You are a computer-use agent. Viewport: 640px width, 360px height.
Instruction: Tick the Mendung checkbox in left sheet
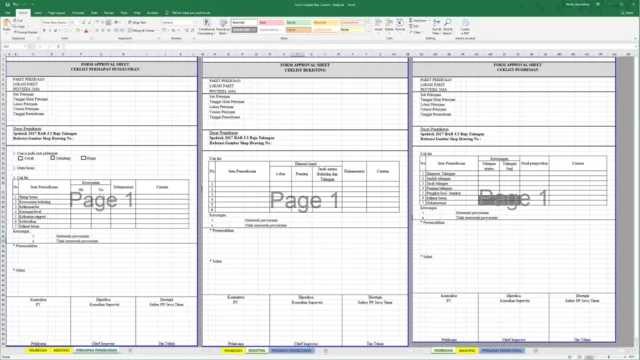click(x=53, y=158)
